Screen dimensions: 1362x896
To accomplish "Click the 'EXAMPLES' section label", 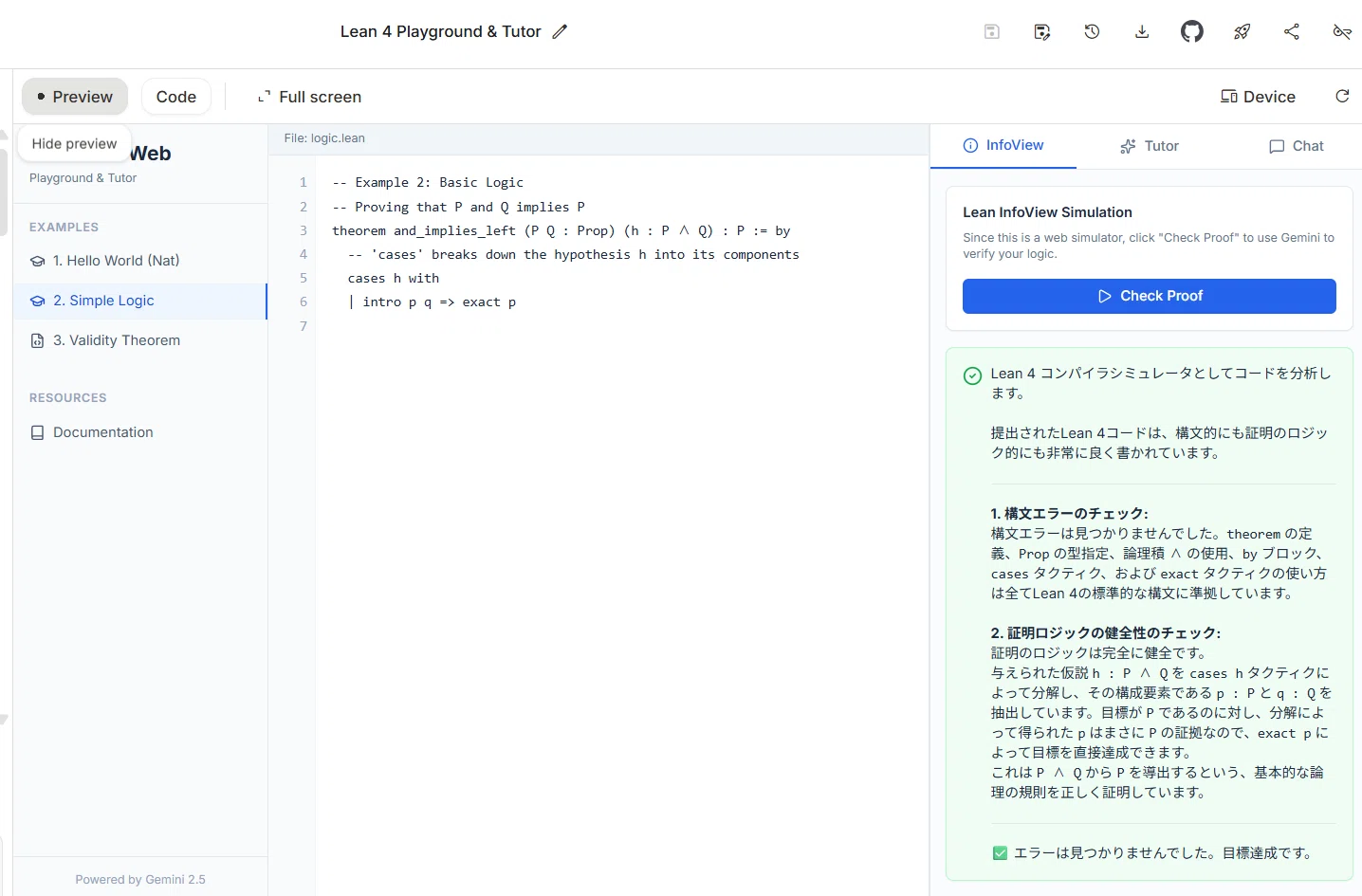I will pyautogui.click(x=64, y=228).
